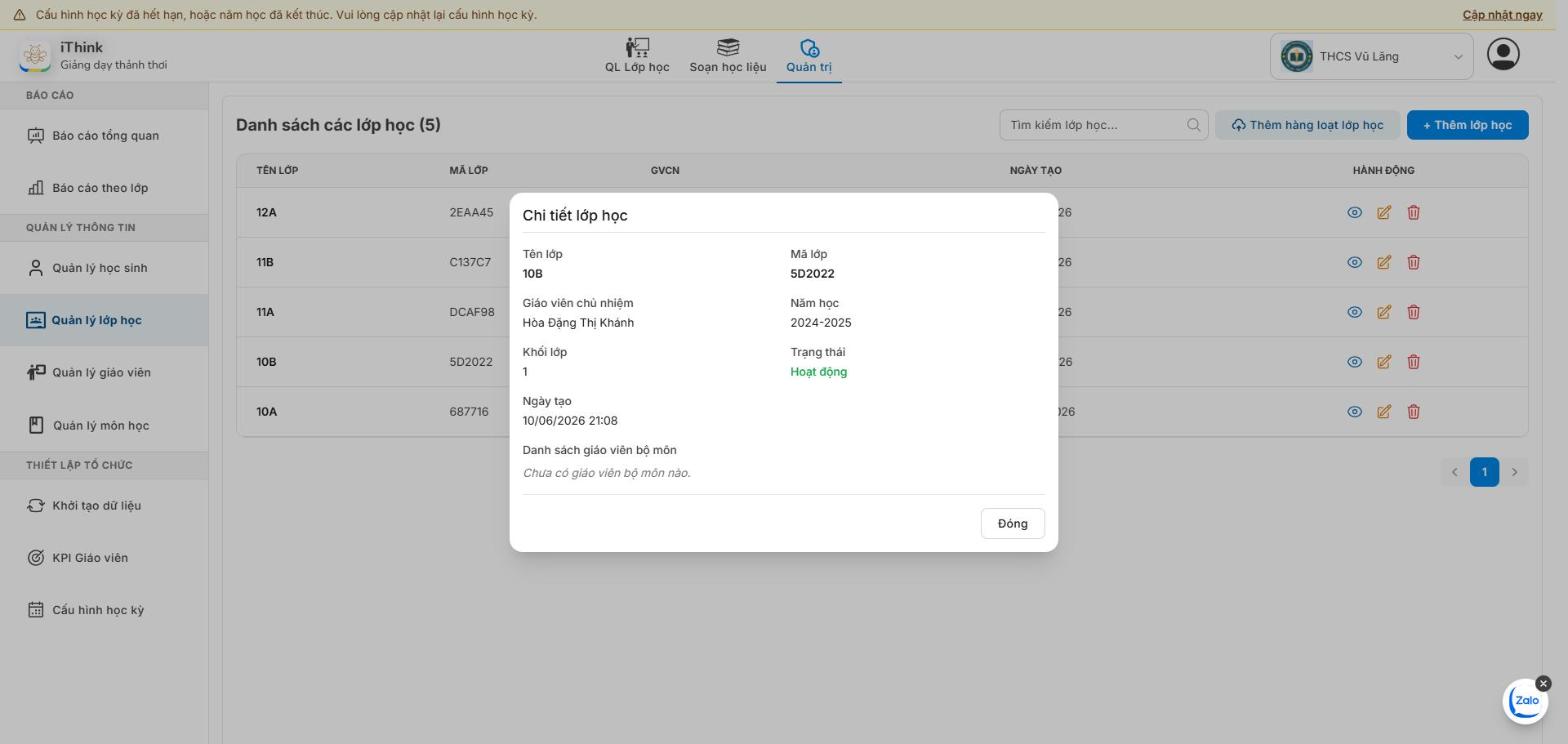The height and width of the screenshot is (744, 1568).
Task: Open the user profile avatar
Action: coord(1503,54)
